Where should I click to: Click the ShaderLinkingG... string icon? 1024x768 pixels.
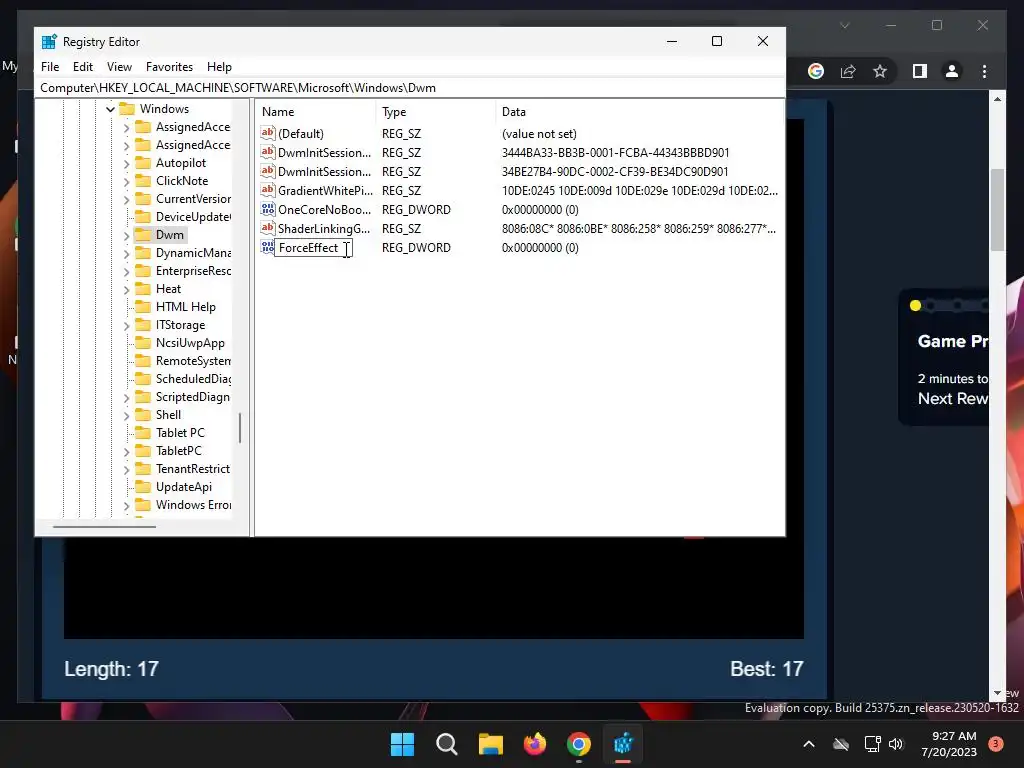[268, 228]
